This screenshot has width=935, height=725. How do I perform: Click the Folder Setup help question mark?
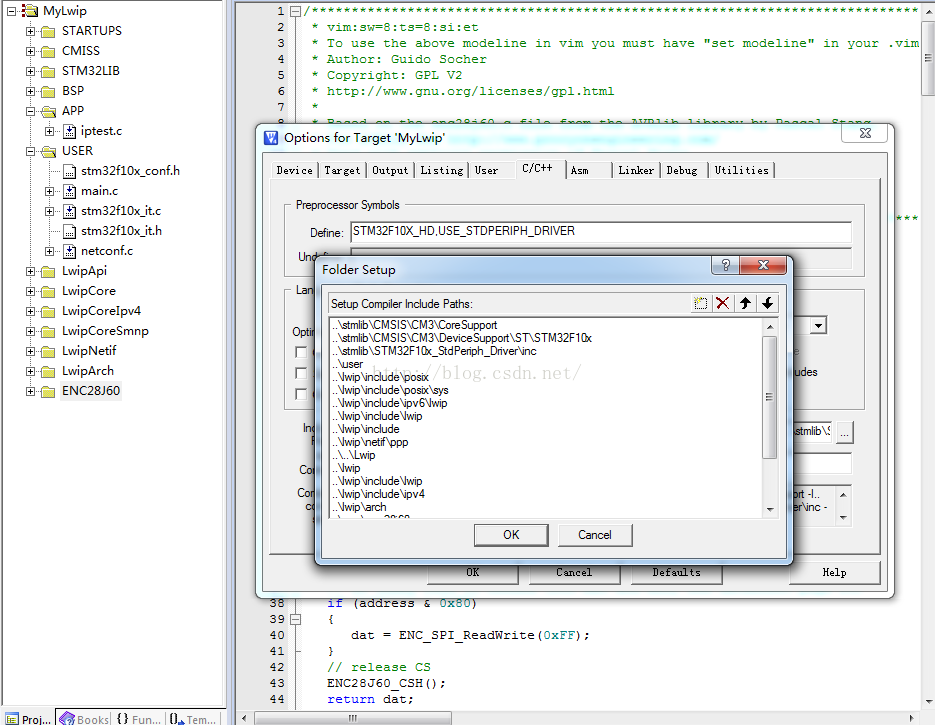[725, 266]
